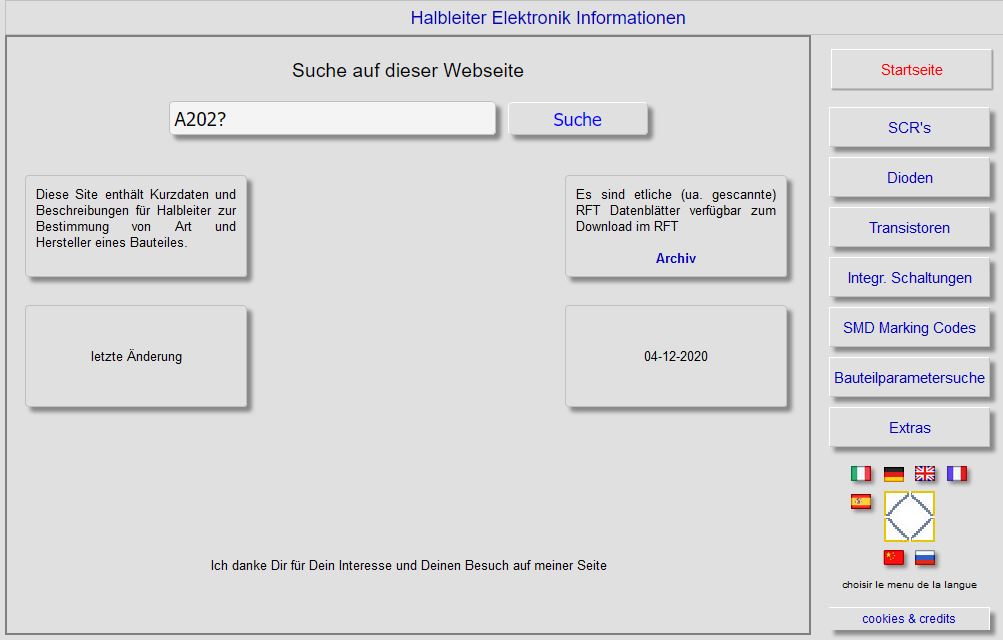The width and height of the screenshot is (1003, 640).
Task: Open the Extras menu item
Action: (x=909, y=428)
